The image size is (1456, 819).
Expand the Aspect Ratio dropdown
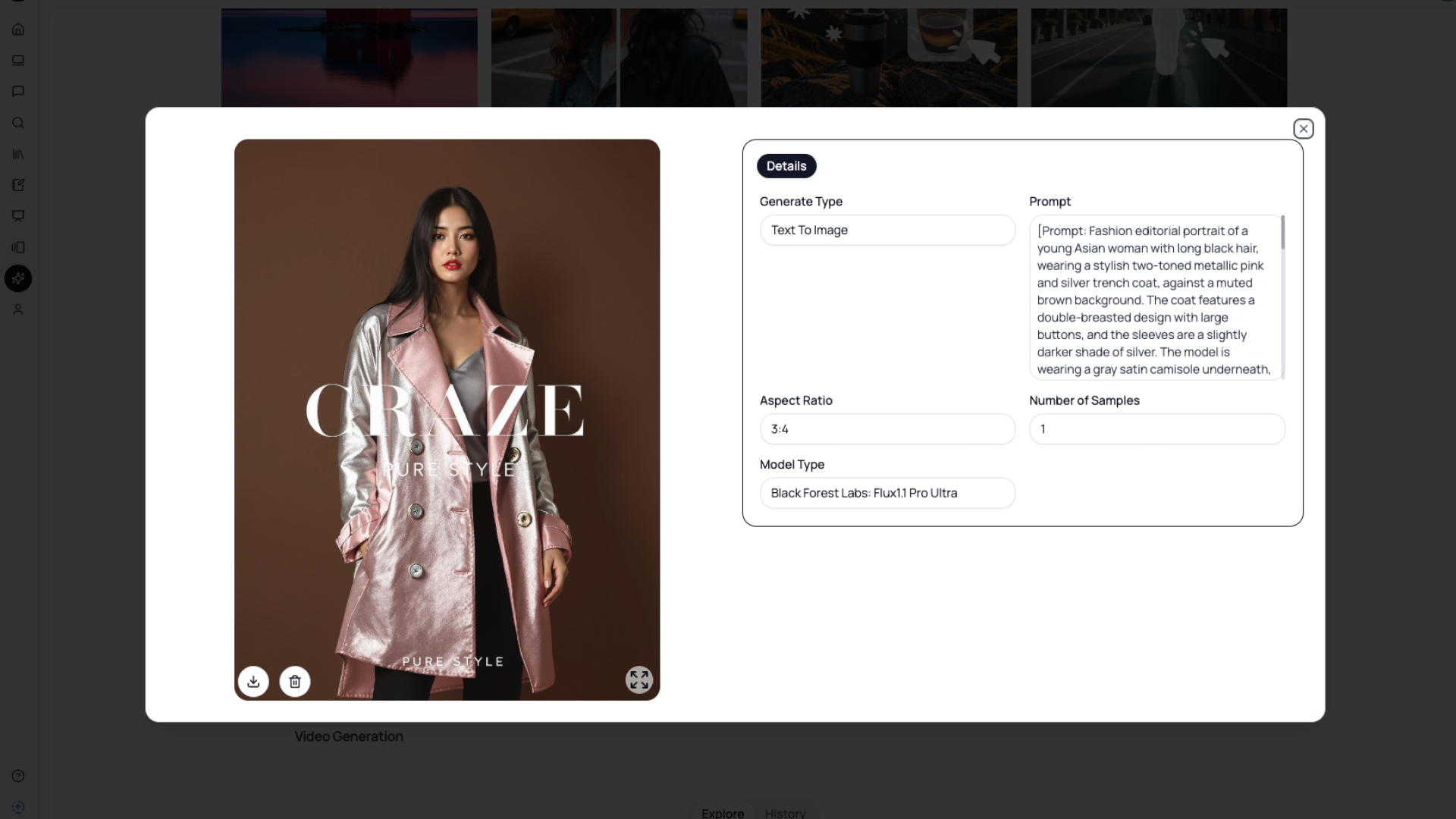(x=887, y=428)
